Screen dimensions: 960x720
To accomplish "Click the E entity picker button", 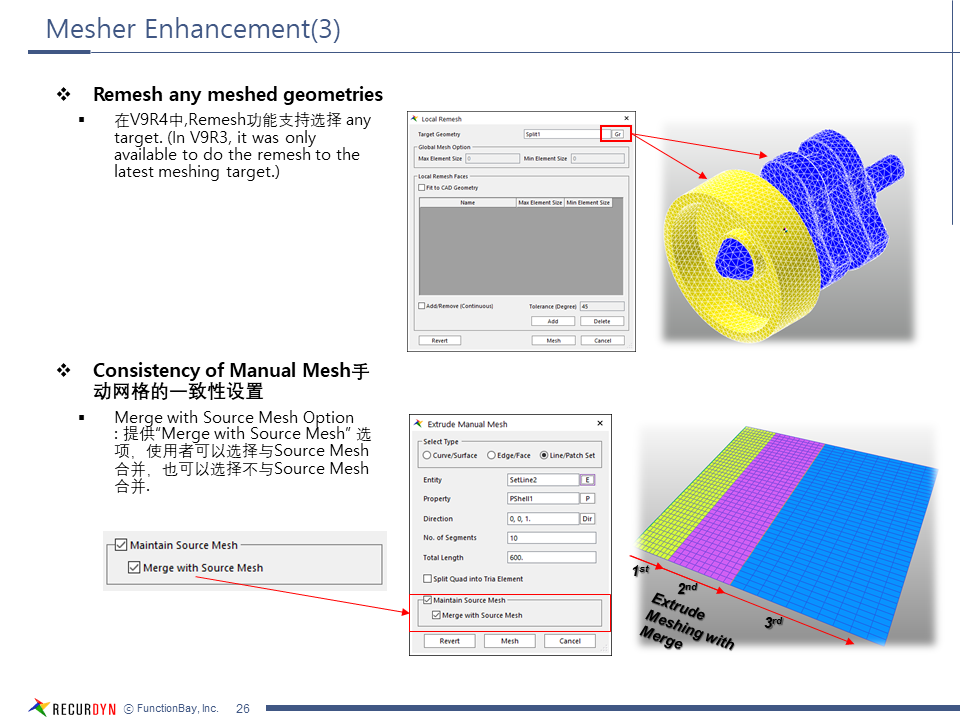I will pyautogui.click(x=588, y=480).
